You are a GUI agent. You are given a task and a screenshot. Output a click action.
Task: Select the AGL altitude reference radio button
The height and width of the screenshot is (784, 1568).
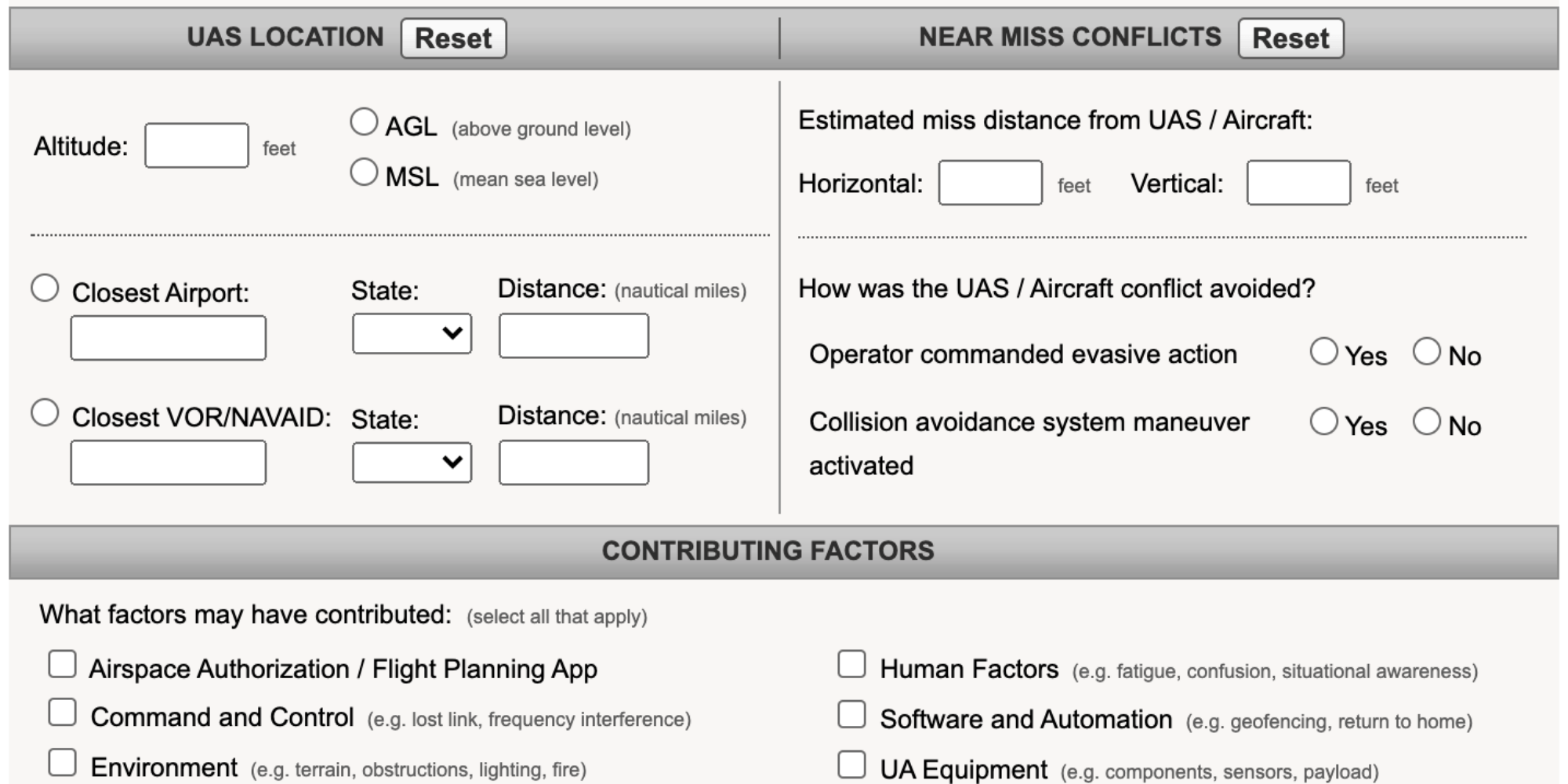[x=363, y=122]
